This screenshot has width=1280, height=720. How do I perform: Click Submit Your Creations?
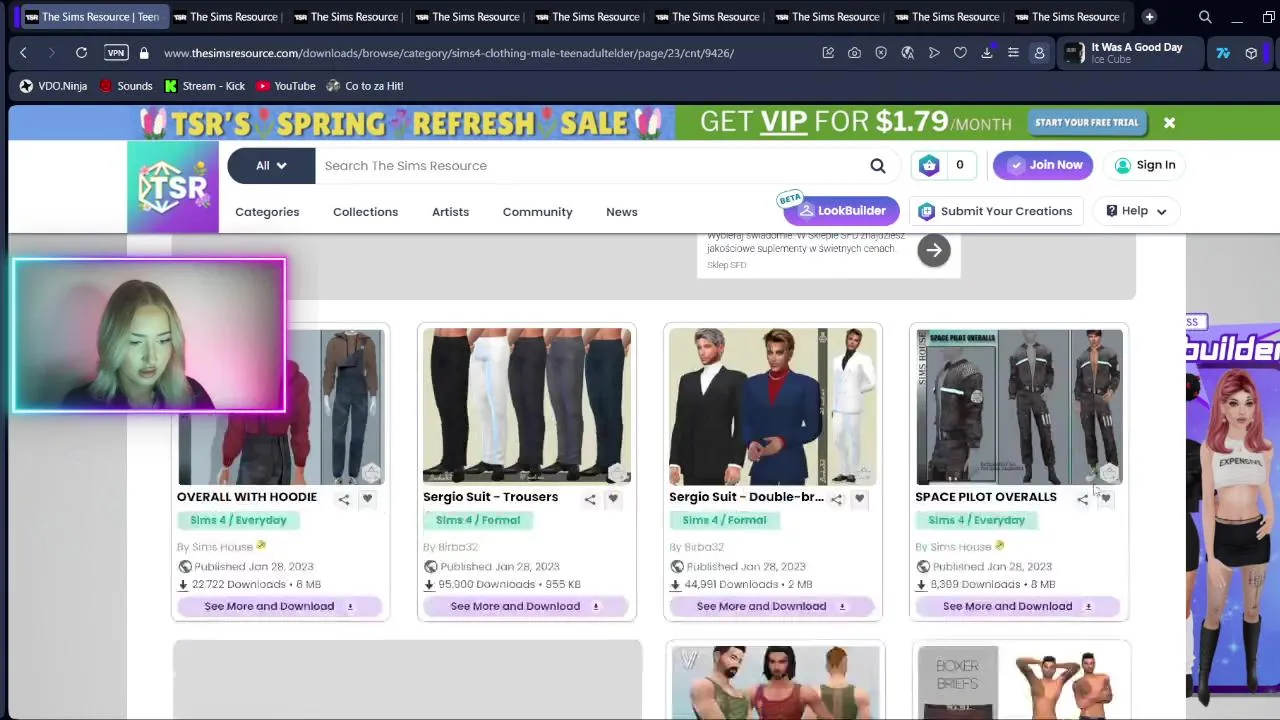(x=995, y=211)
